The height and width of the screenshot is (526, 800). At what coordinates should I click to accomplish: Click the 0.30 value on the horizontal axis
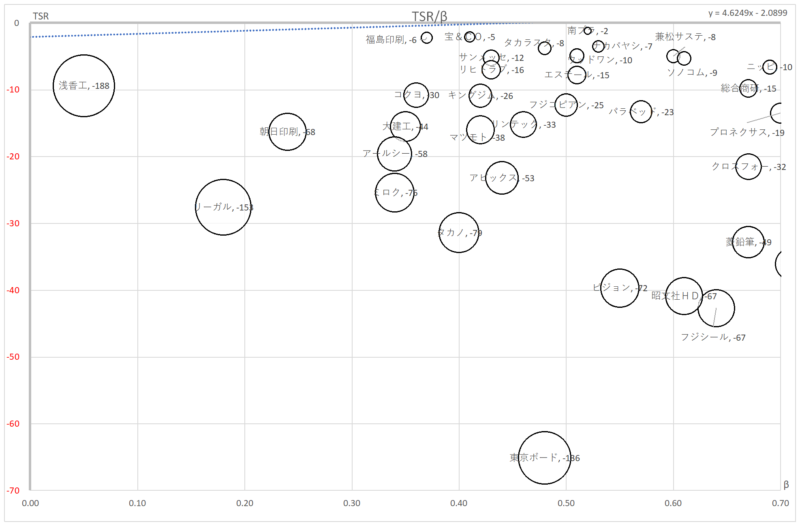[x=352, y=503]
